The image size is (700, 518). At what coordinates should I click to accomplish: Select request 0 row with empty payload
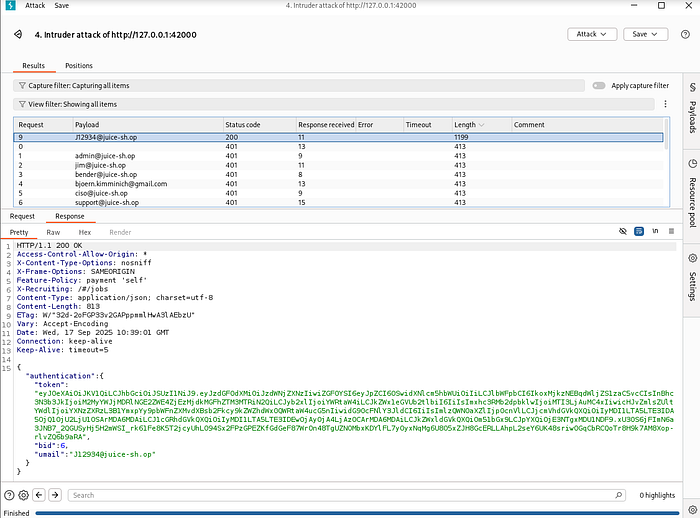click(338, 146)
